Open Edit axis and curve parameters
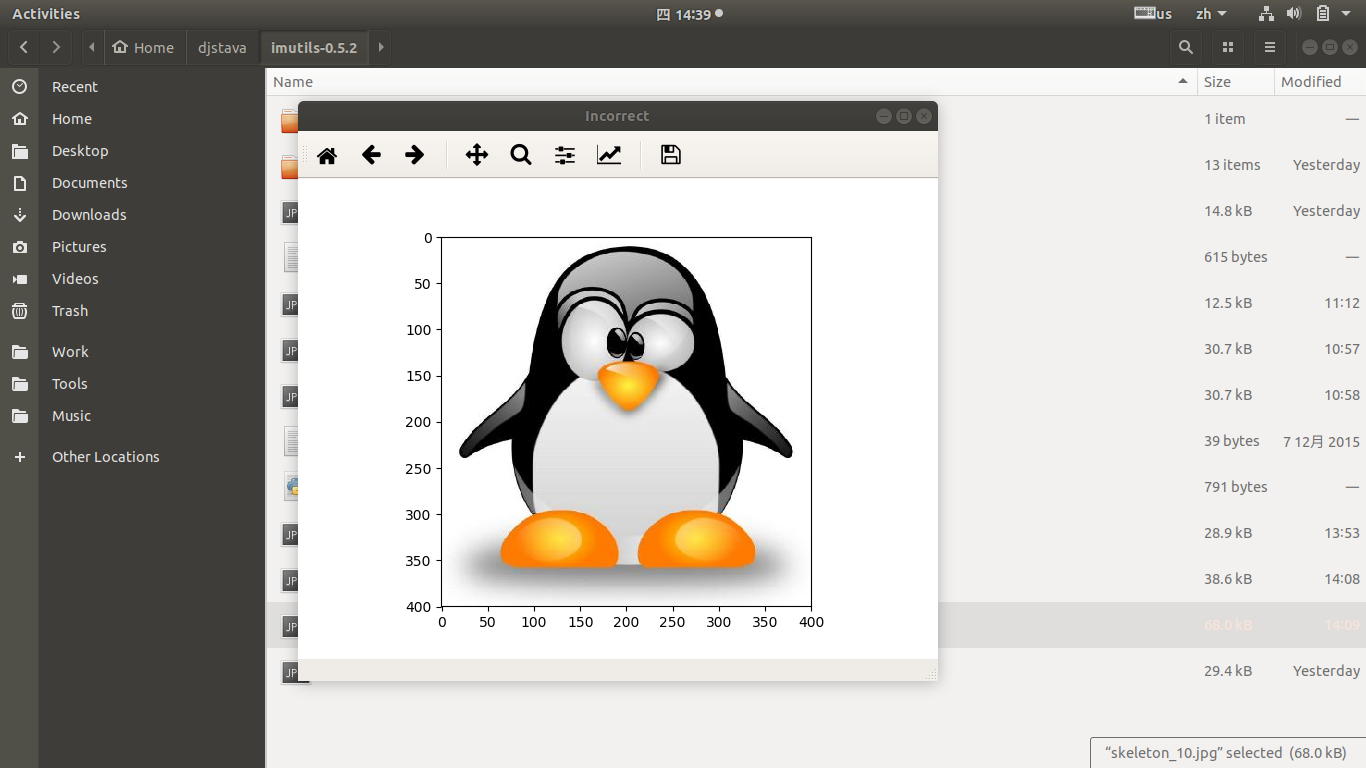The image size is (1366, 768). (609, 155)
